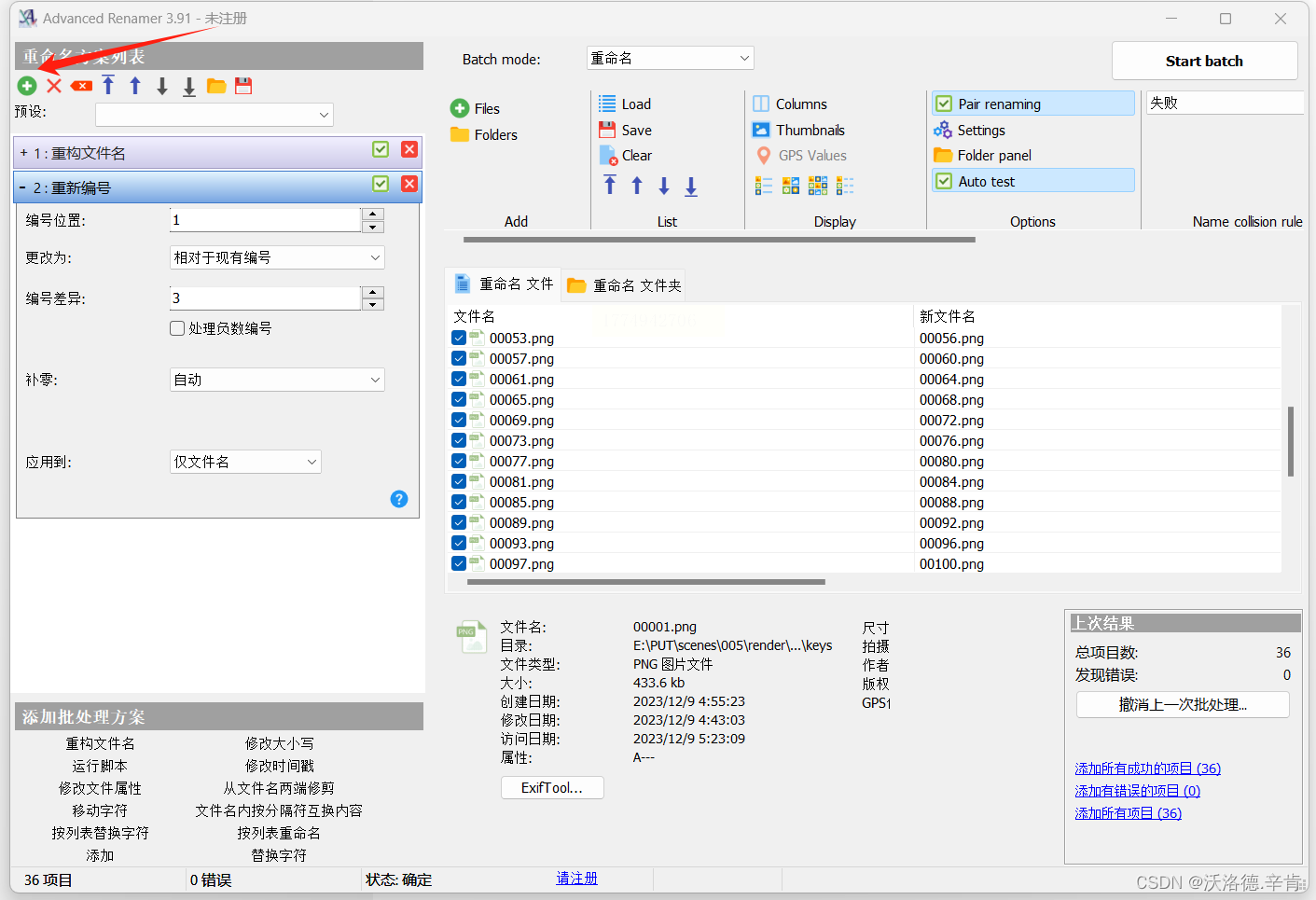Click the file list horizontal scrollbar
The image size is (1316, 900).
pyautogui.click(x=645, y=582)
